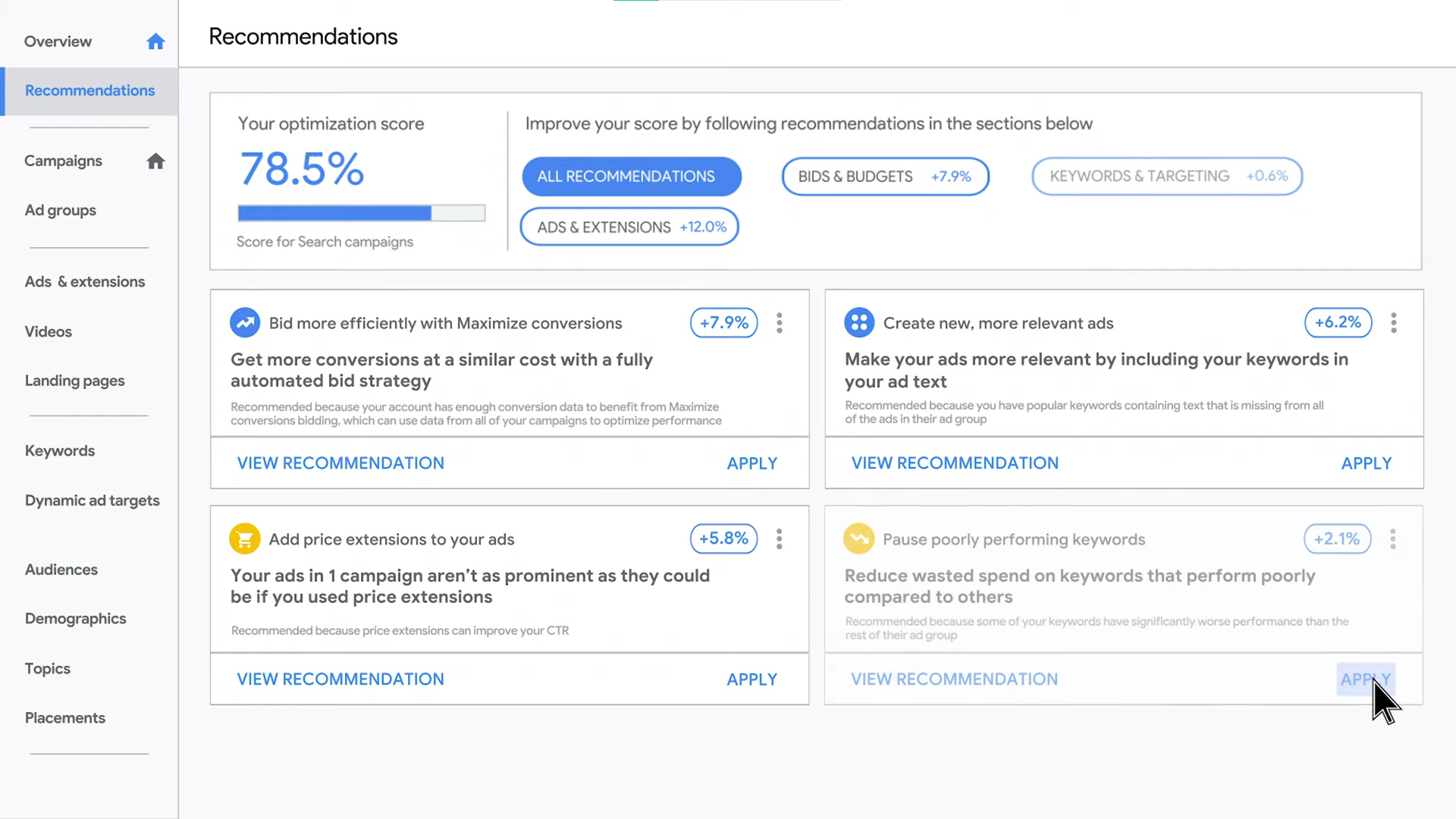Apply the pause poorly performing keywords fix
The width and height of the screenshot is (1456, 819).
coord(1365,679)
